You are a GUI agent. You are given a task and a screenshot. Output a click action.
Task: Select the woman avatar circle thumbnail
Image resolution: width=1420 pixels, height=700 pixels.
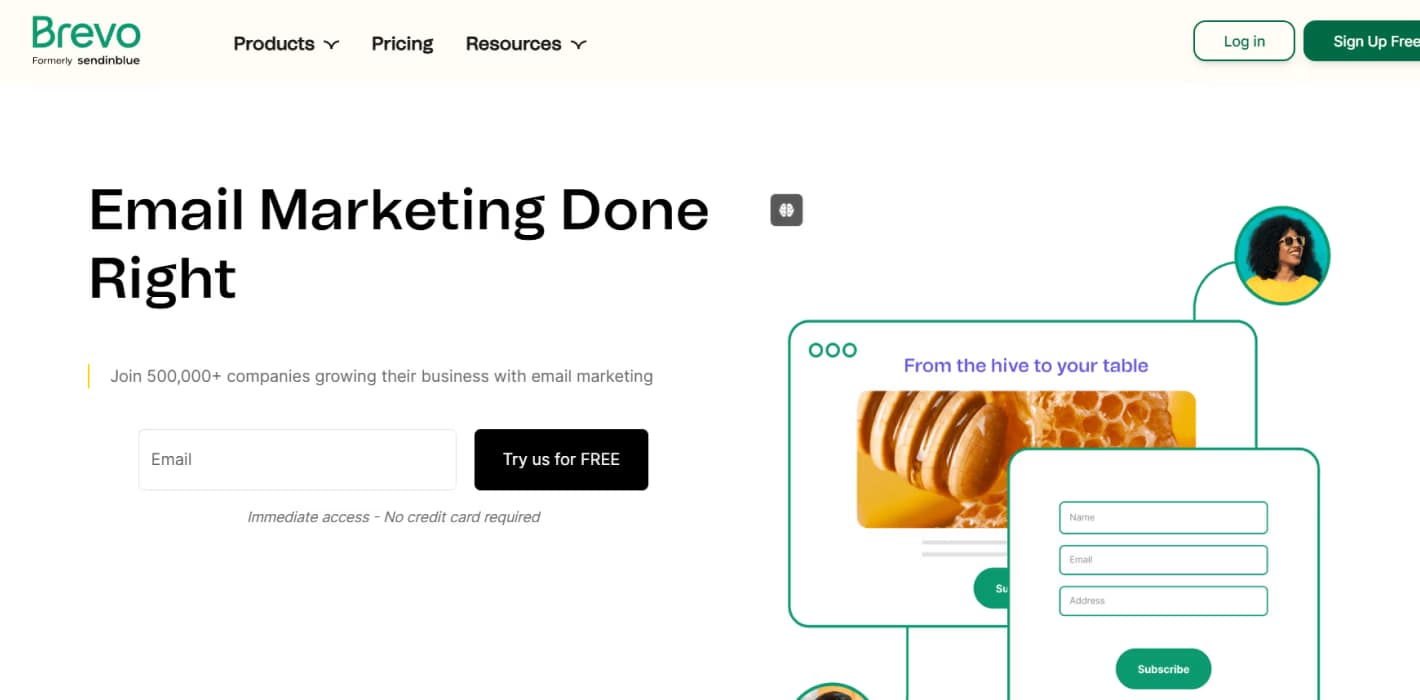coord(1283,256)
